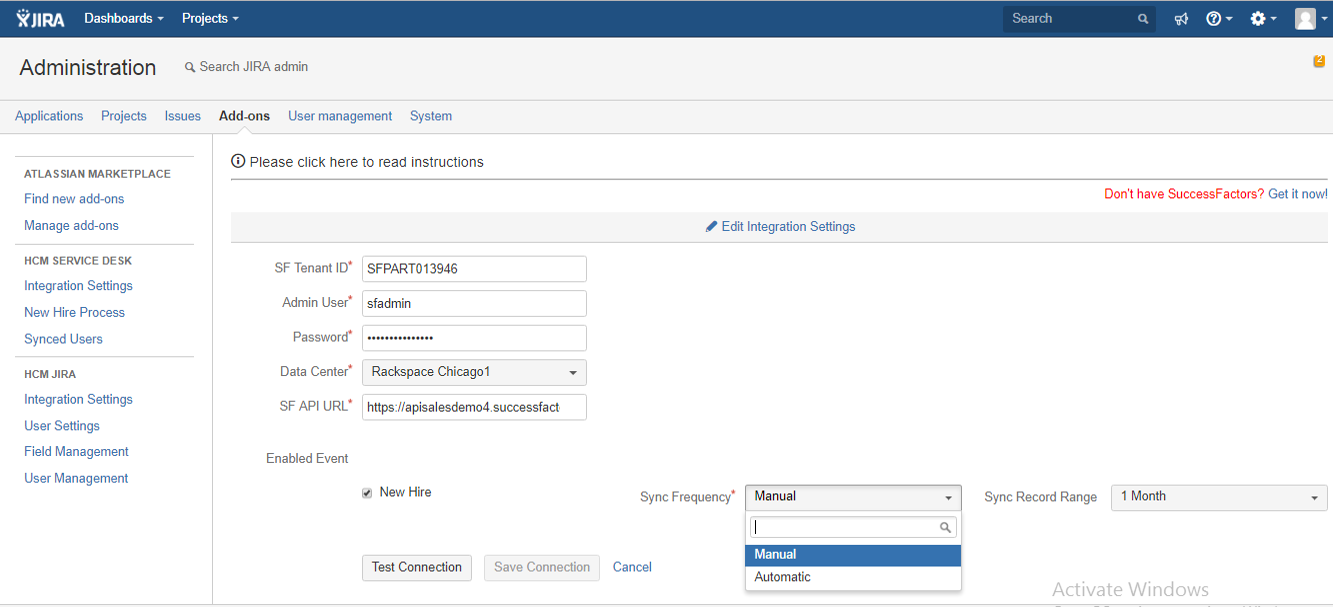Switch to the Projects admin tab

click(124, 116)
